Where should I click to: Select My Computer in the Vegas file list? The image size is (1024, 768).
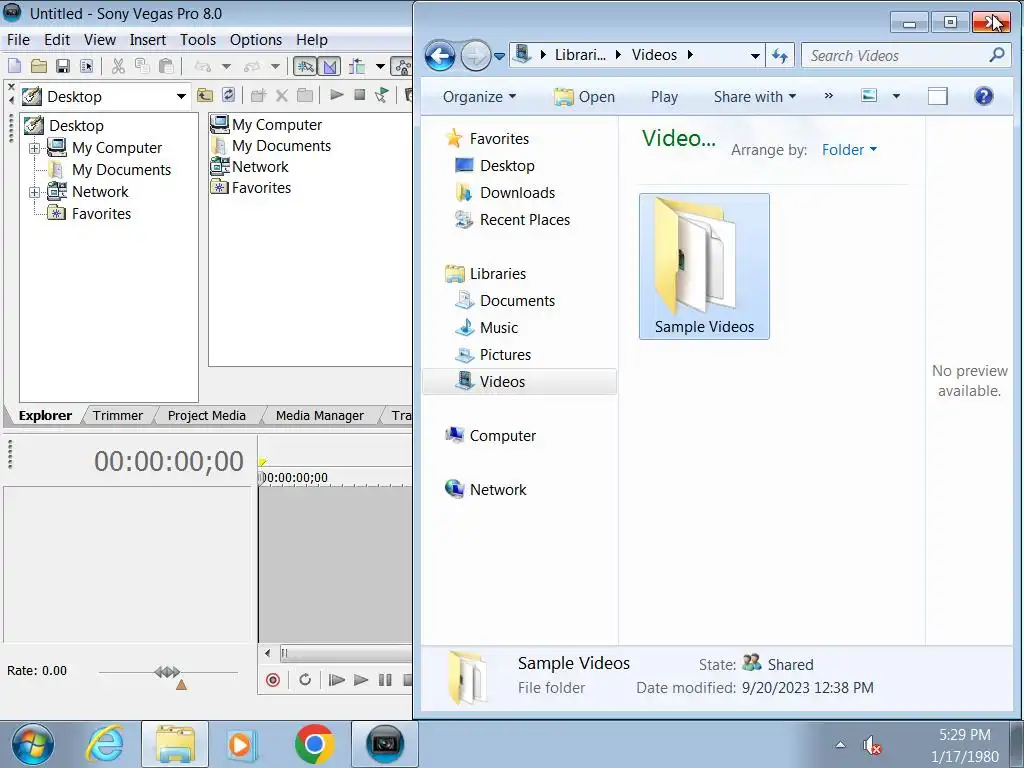tap(276, 125)
